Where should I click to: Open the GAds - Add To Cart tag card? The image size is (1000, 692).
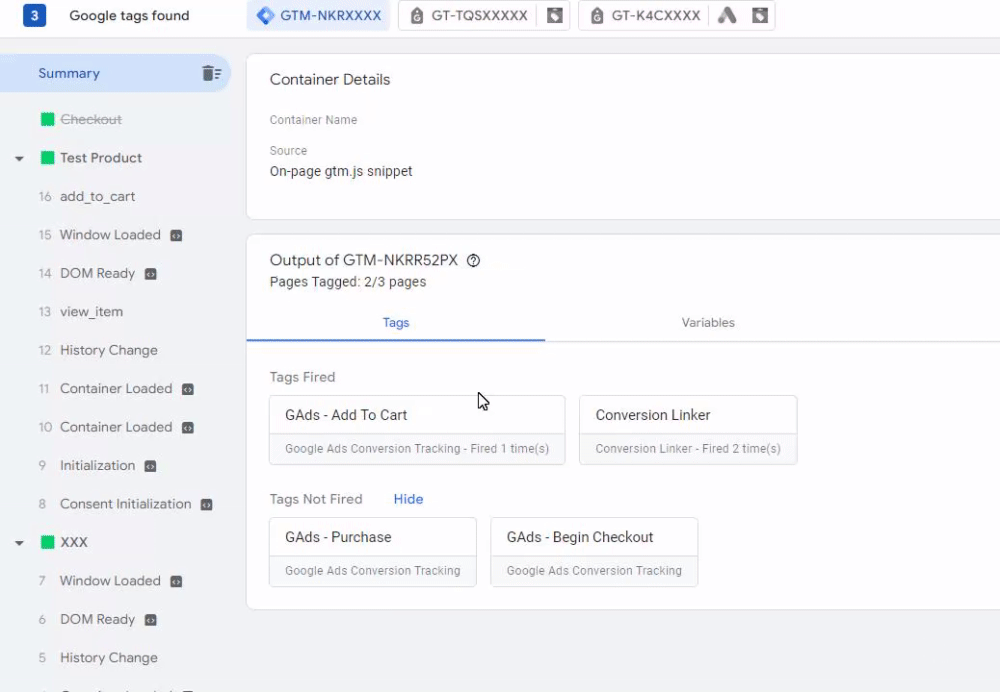417,430
